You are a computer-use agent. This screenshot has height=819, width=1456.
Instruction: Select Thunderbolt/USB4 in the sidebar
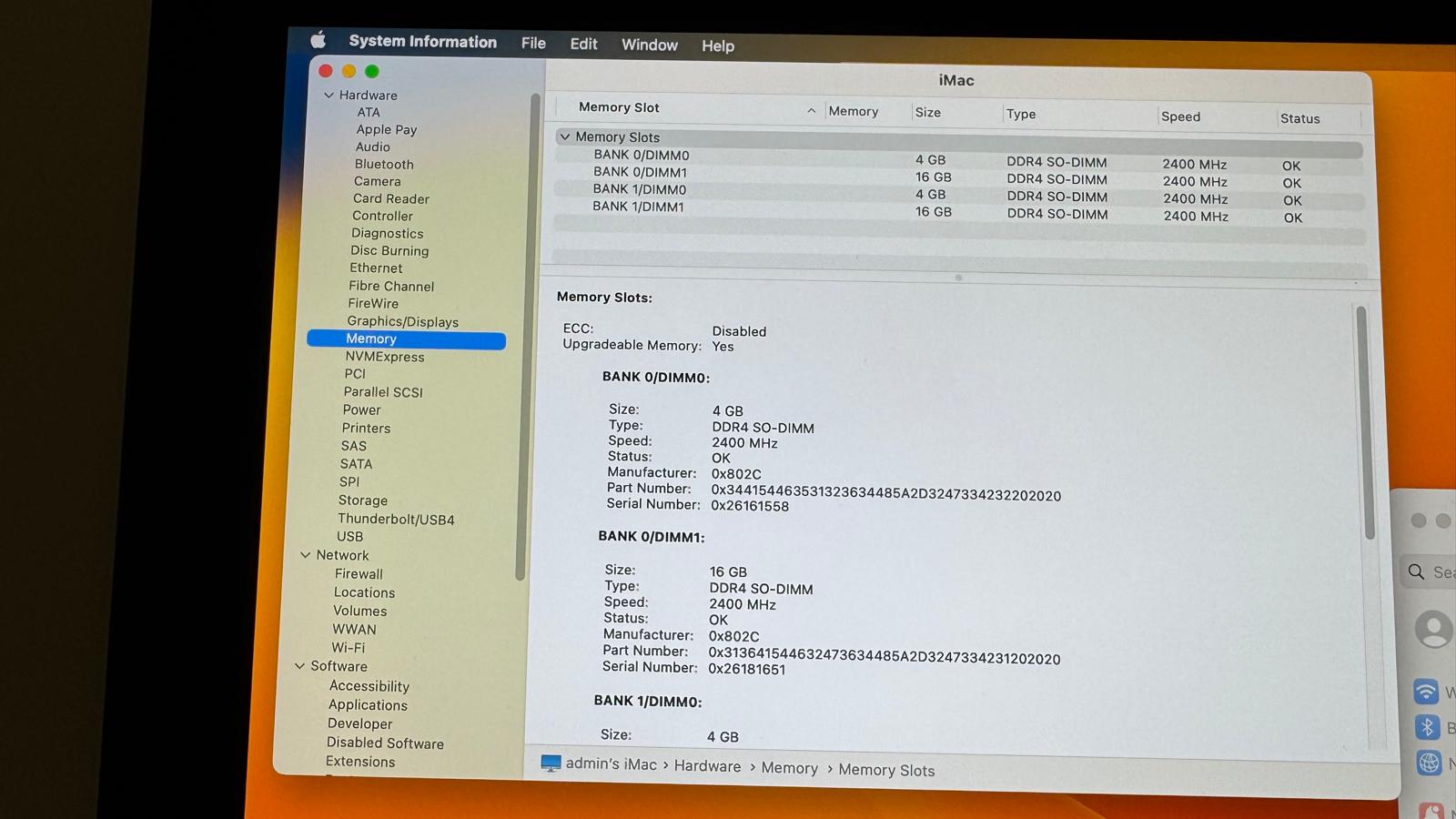(396, 519)
